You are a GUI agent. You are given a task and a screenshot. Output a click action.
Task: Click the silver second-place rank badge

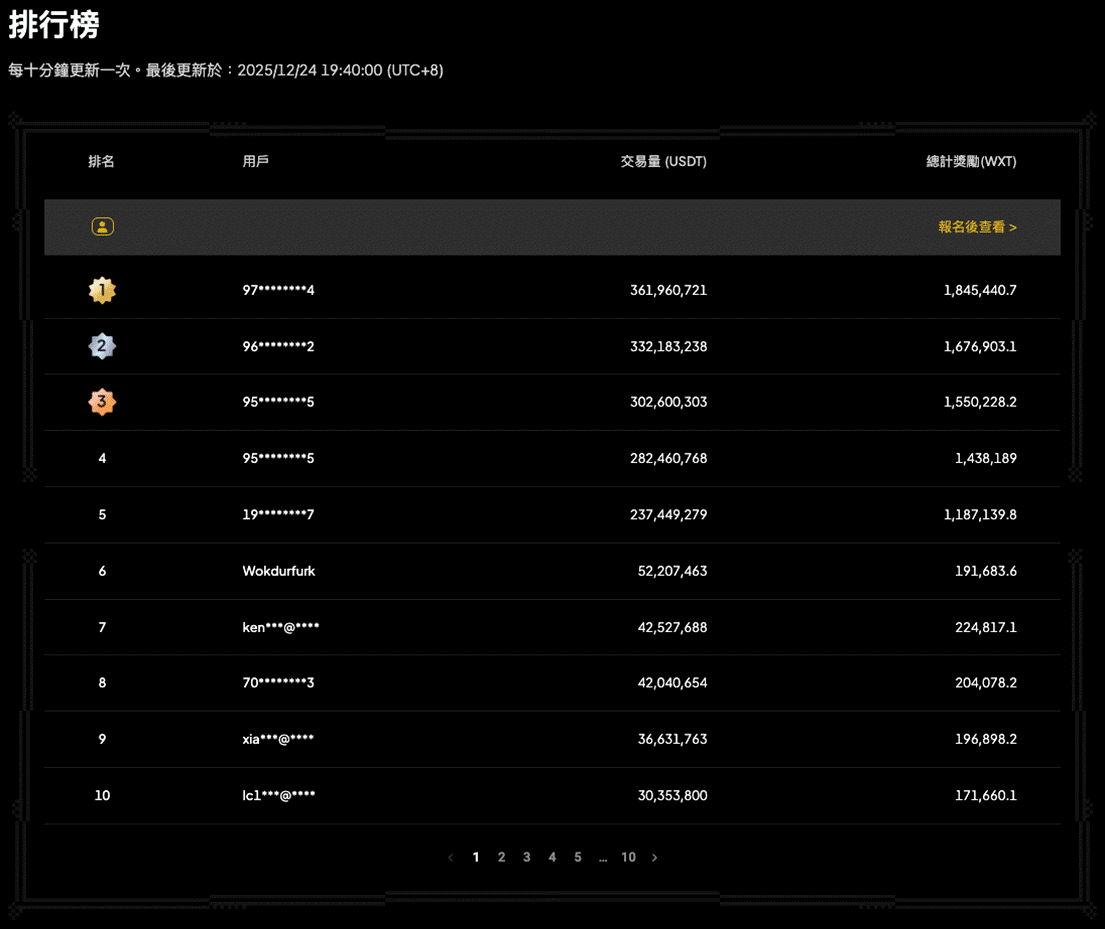(x=102, y=346)
